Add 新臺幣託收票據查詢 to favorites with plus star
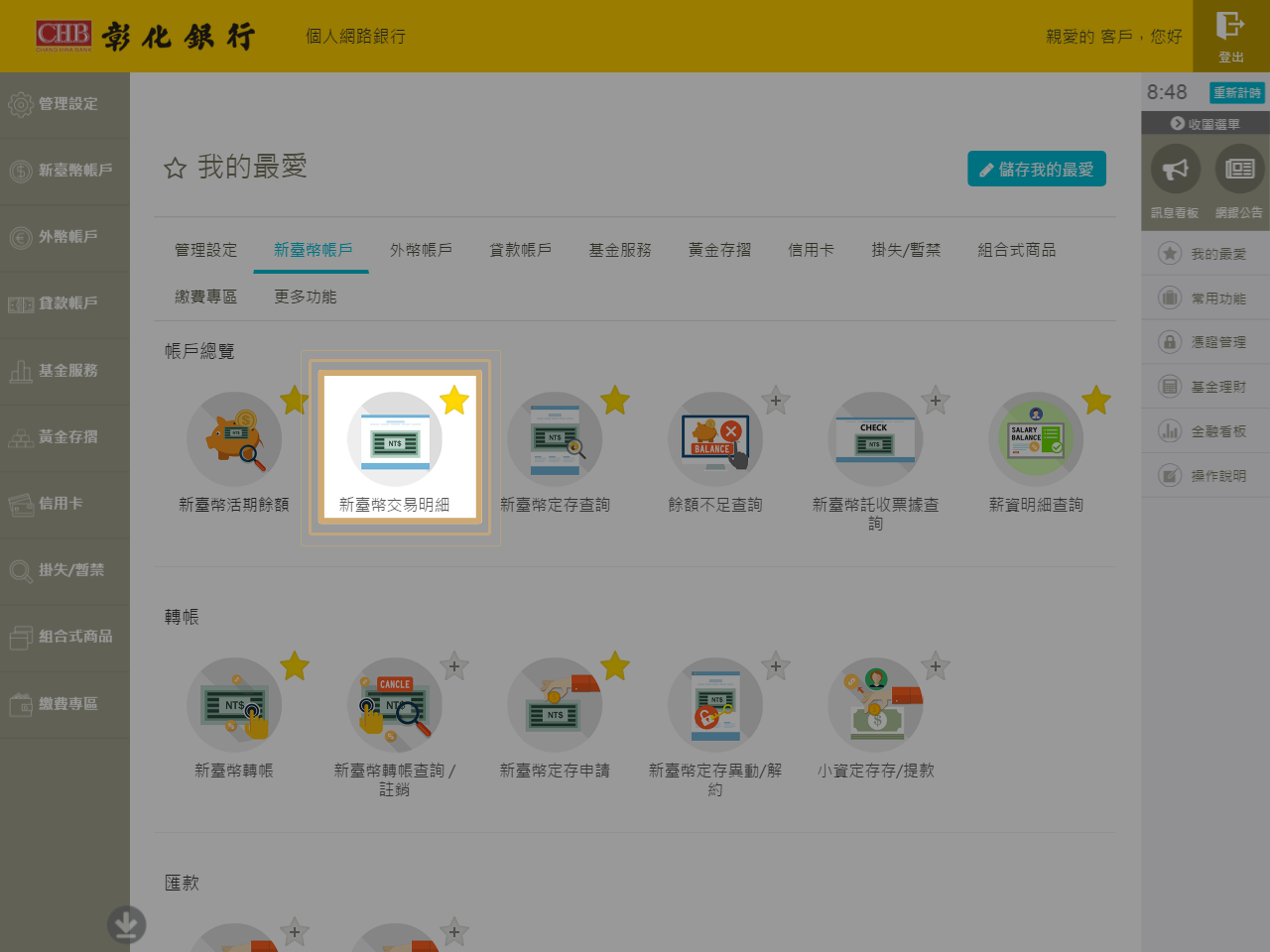Image resolution: width=1270 pixels, height=952 pixels. point(936,400)
